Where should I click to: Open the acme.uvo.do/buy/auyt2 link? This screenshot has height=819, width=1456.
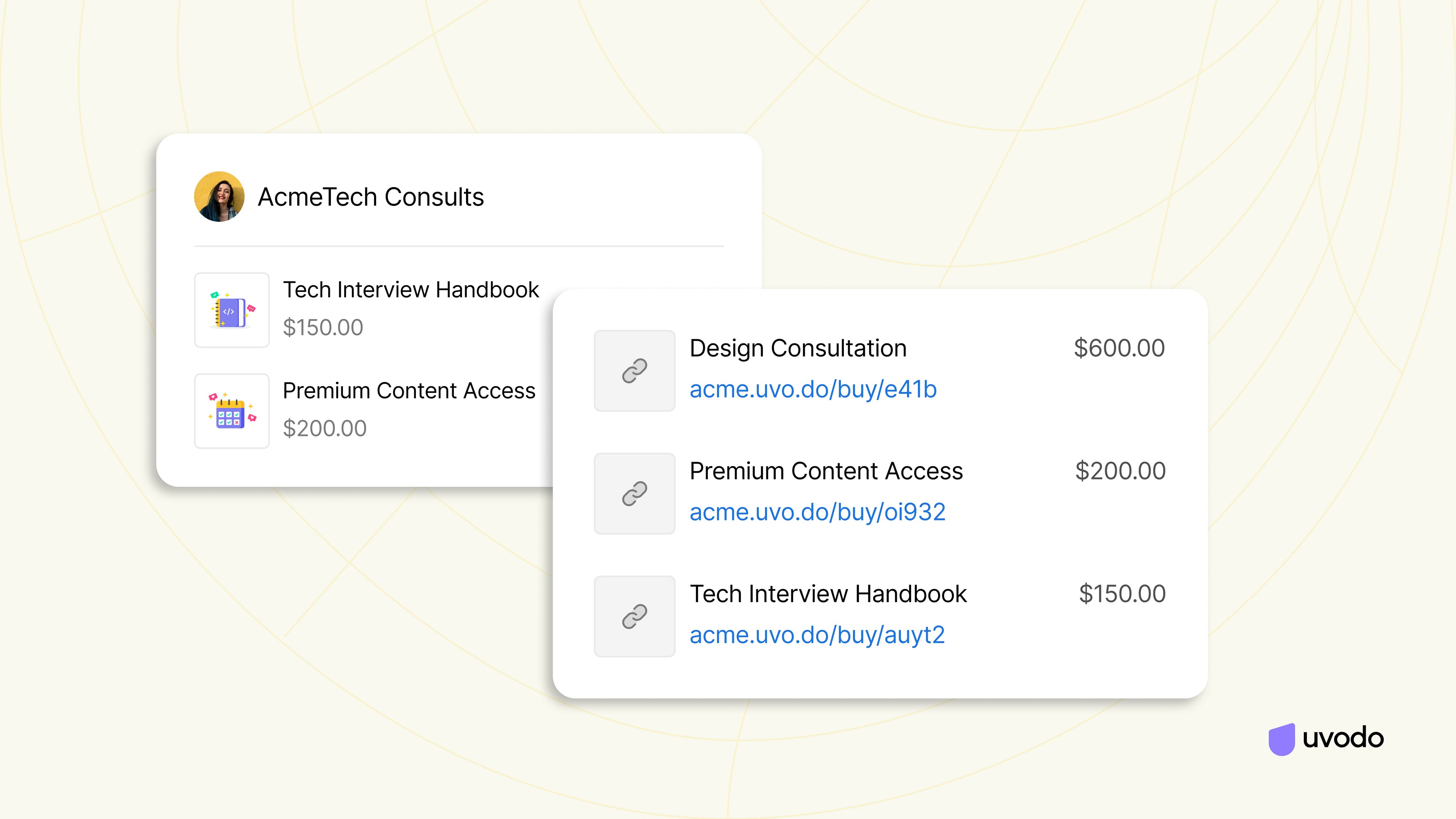coord(817,635)
